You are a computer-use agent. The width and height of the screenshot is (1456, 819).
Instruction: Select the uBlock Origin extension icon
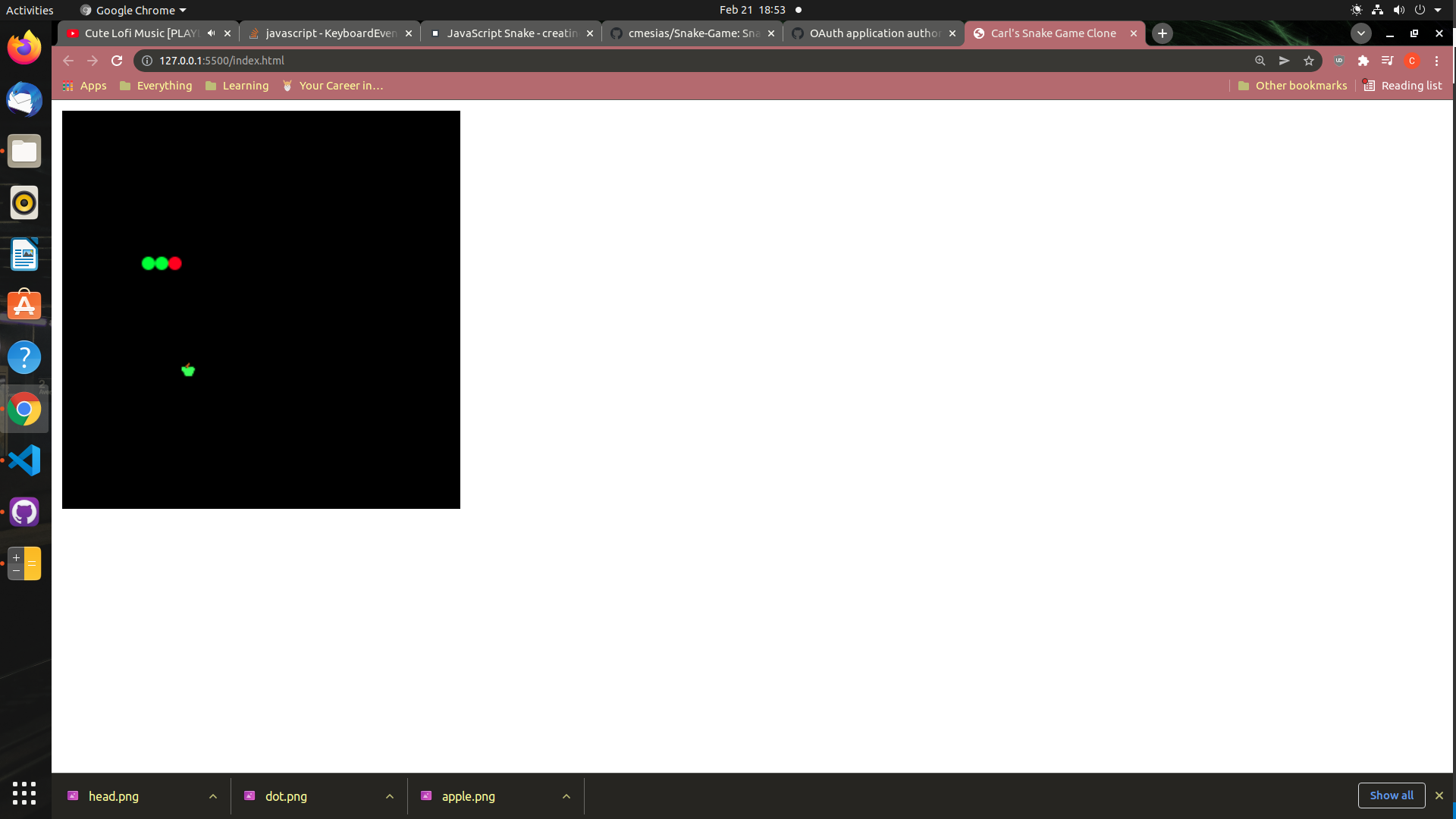click(x=1338, y=61)
